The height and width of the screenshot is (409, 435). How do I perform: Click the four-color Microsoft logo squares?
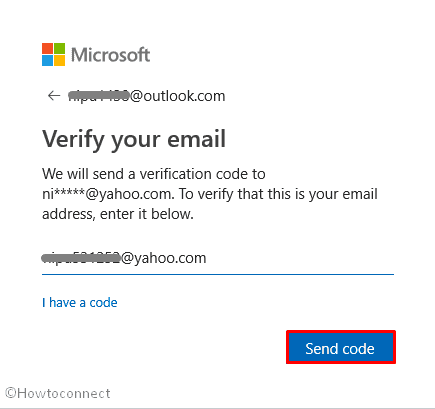tap(53, 54)
